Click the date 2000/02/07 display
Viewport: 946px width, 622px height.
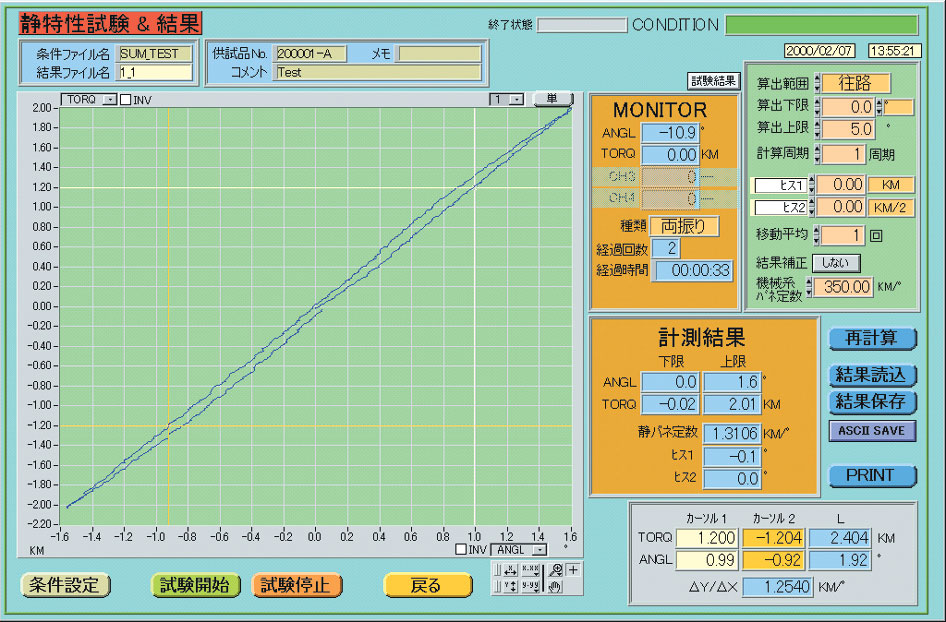click(819, 51)
